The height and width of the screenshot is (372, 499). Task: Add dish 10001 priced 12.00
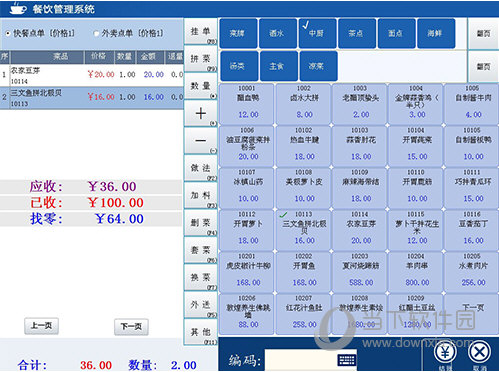[247, 104]
